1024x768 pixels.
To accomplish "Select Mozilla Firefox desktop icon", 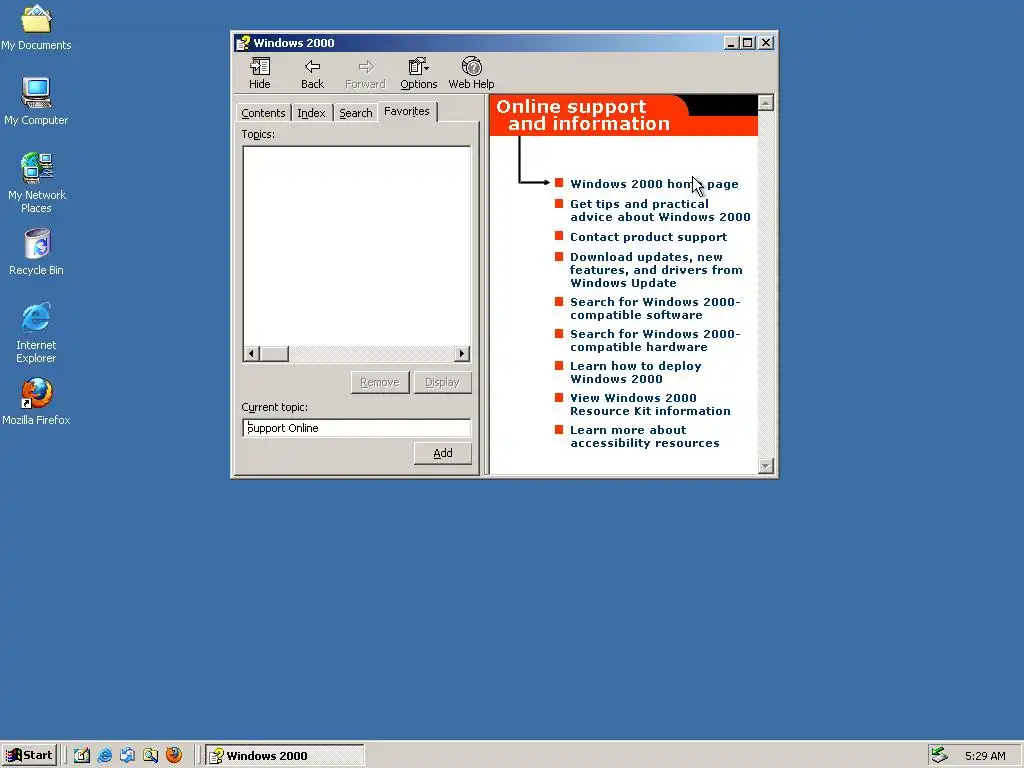I will coord(36,402).
